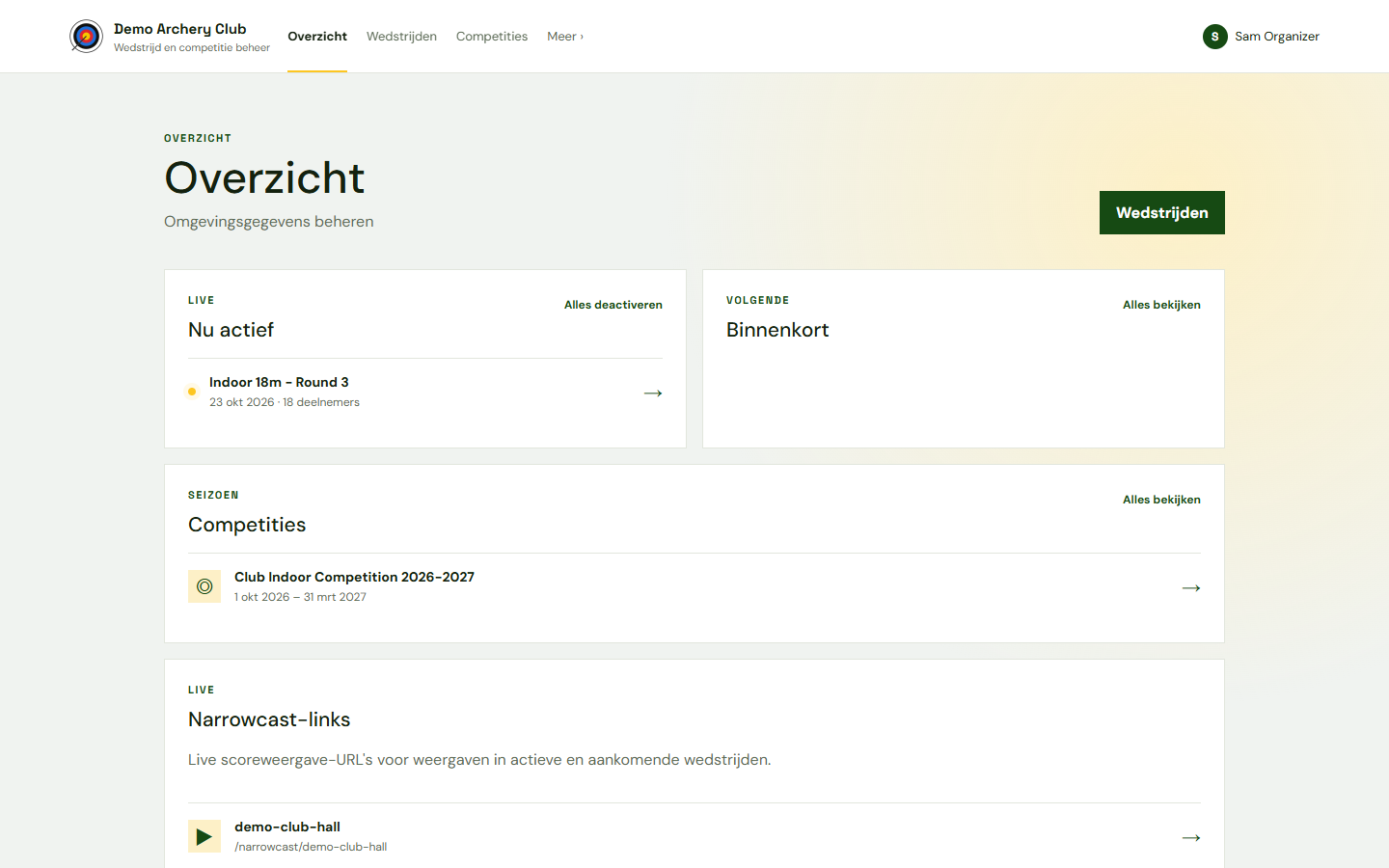The height and width of the screenshot is (868, 1389).
Task: Click the Competities card heading
Action: (247, 525)
